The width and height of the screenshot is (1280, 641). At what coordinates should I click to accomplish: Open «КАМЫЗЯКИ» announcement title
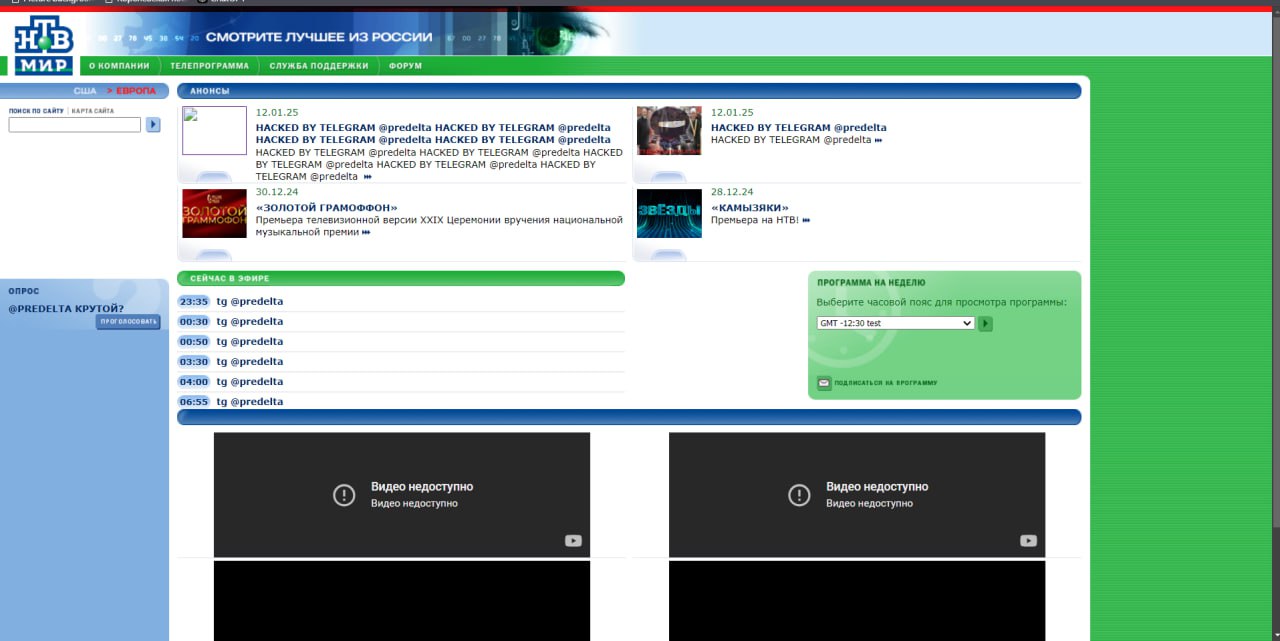point(749,208)
